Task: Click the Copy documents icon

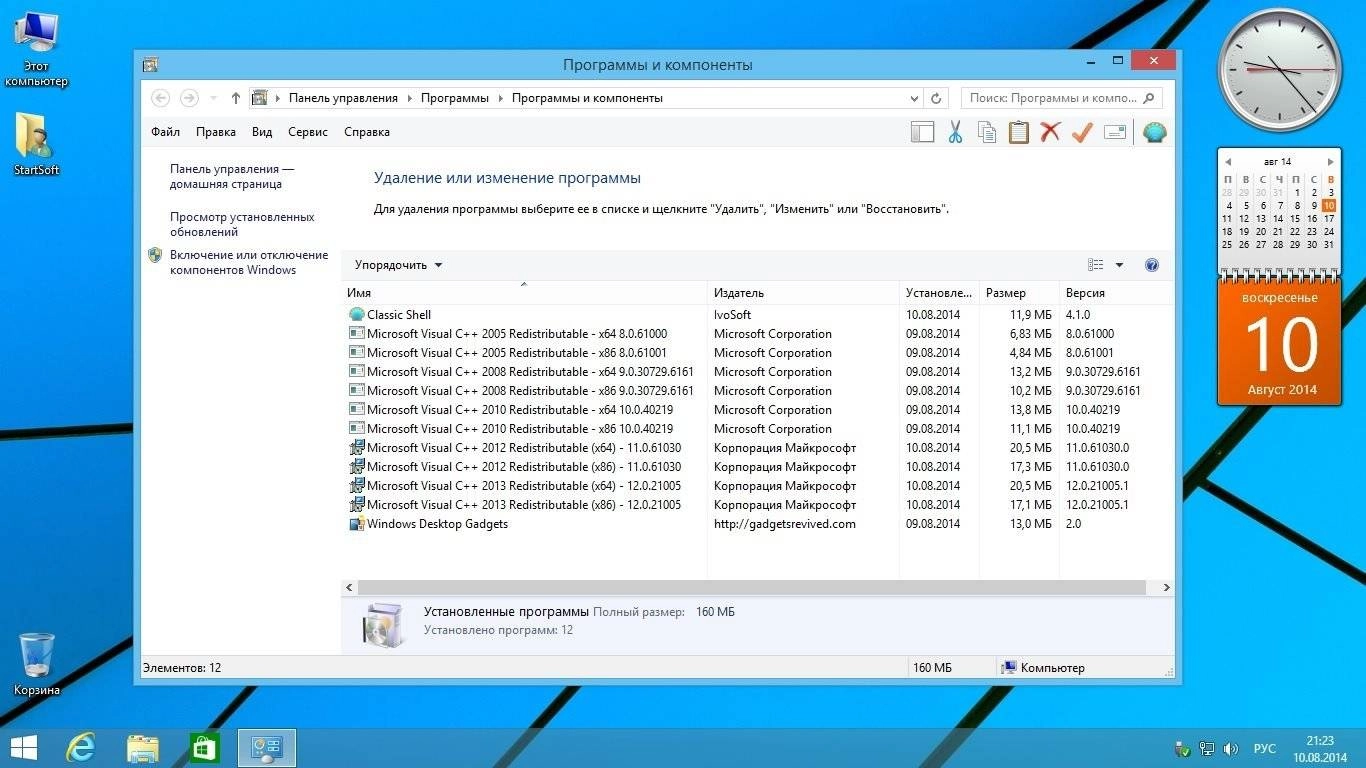Action: [x=987, y=132]
